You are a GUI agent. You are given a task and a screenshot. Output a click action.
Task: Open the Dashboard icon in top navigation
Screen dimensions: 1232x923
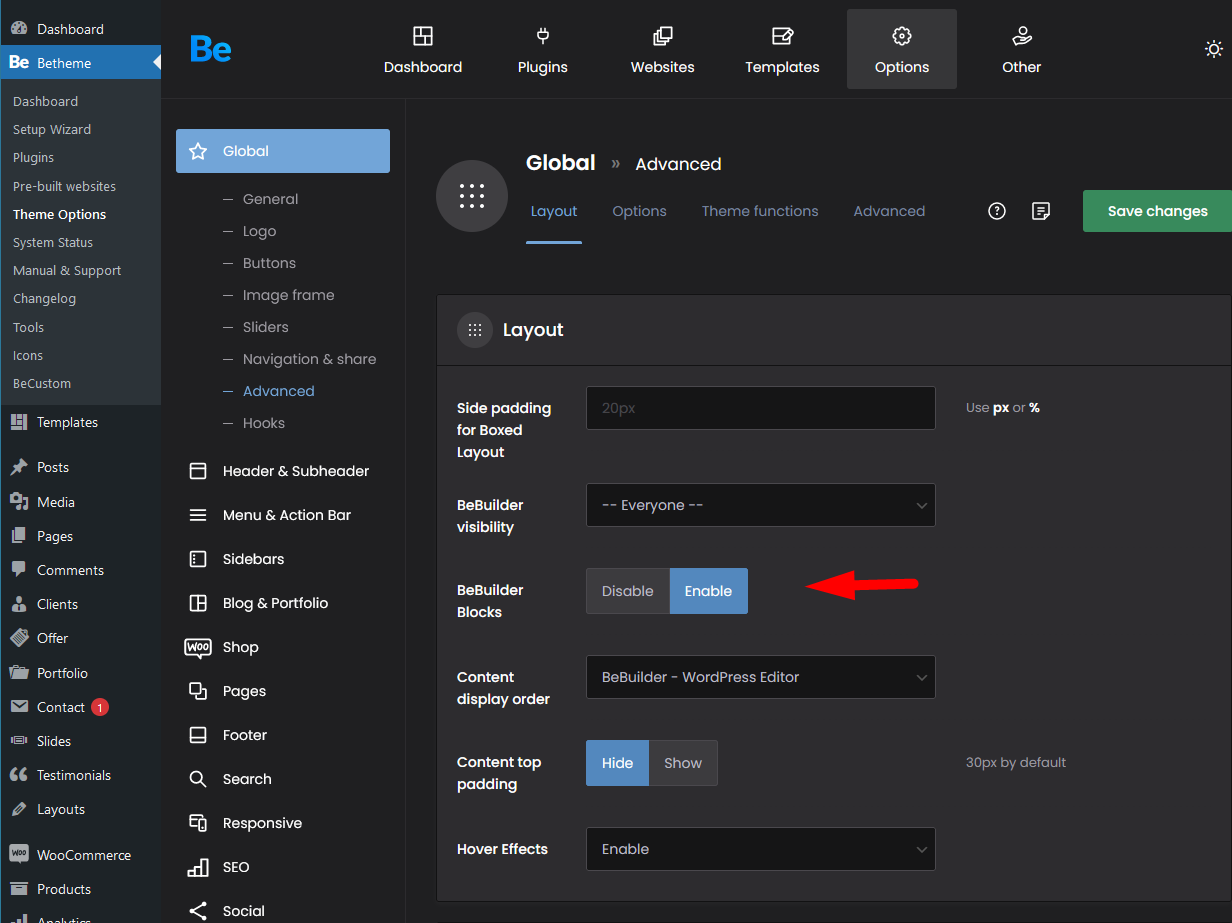423,37
